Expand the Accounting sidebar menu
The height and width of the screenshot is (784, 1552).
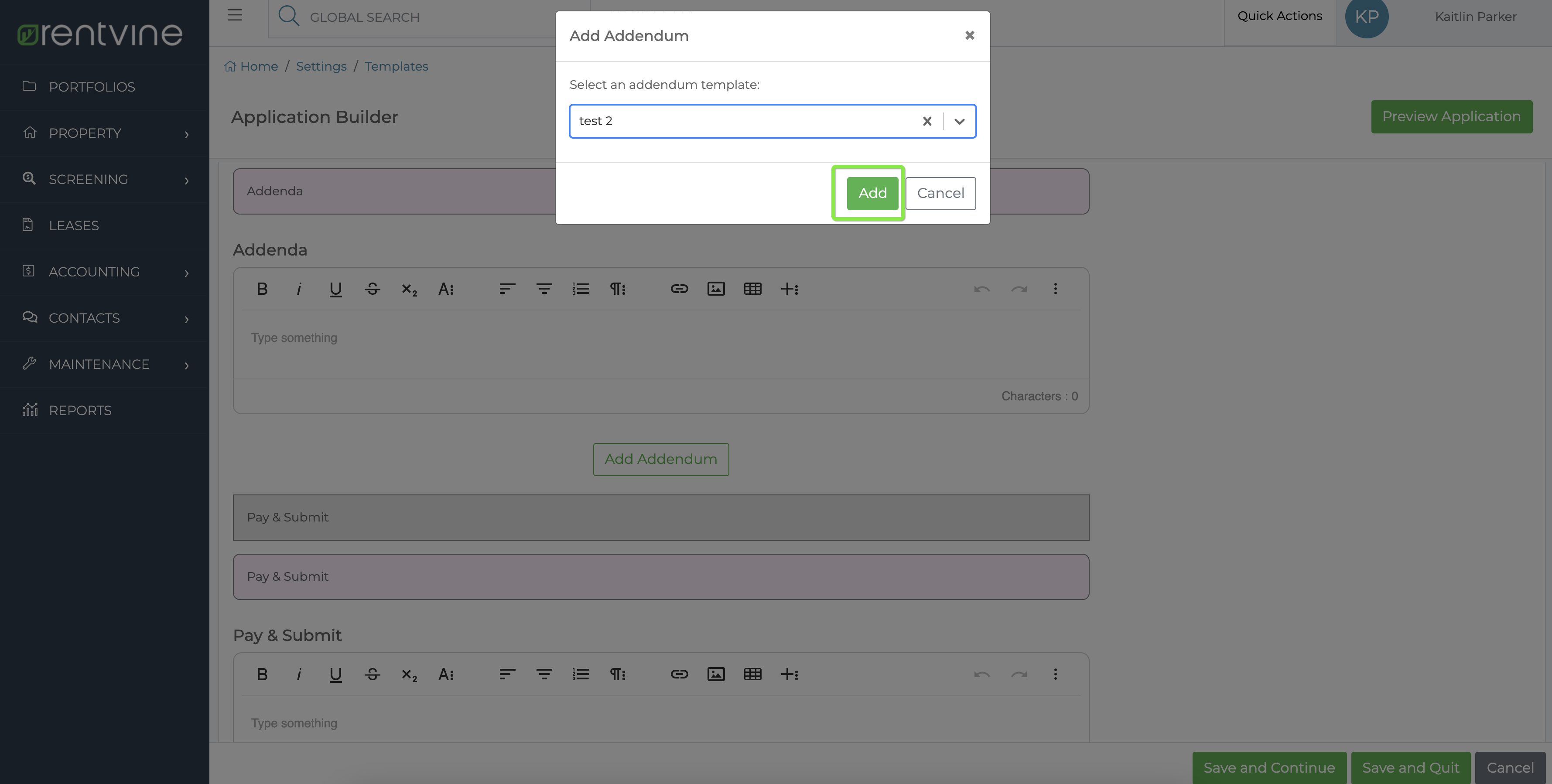[104, 272]
